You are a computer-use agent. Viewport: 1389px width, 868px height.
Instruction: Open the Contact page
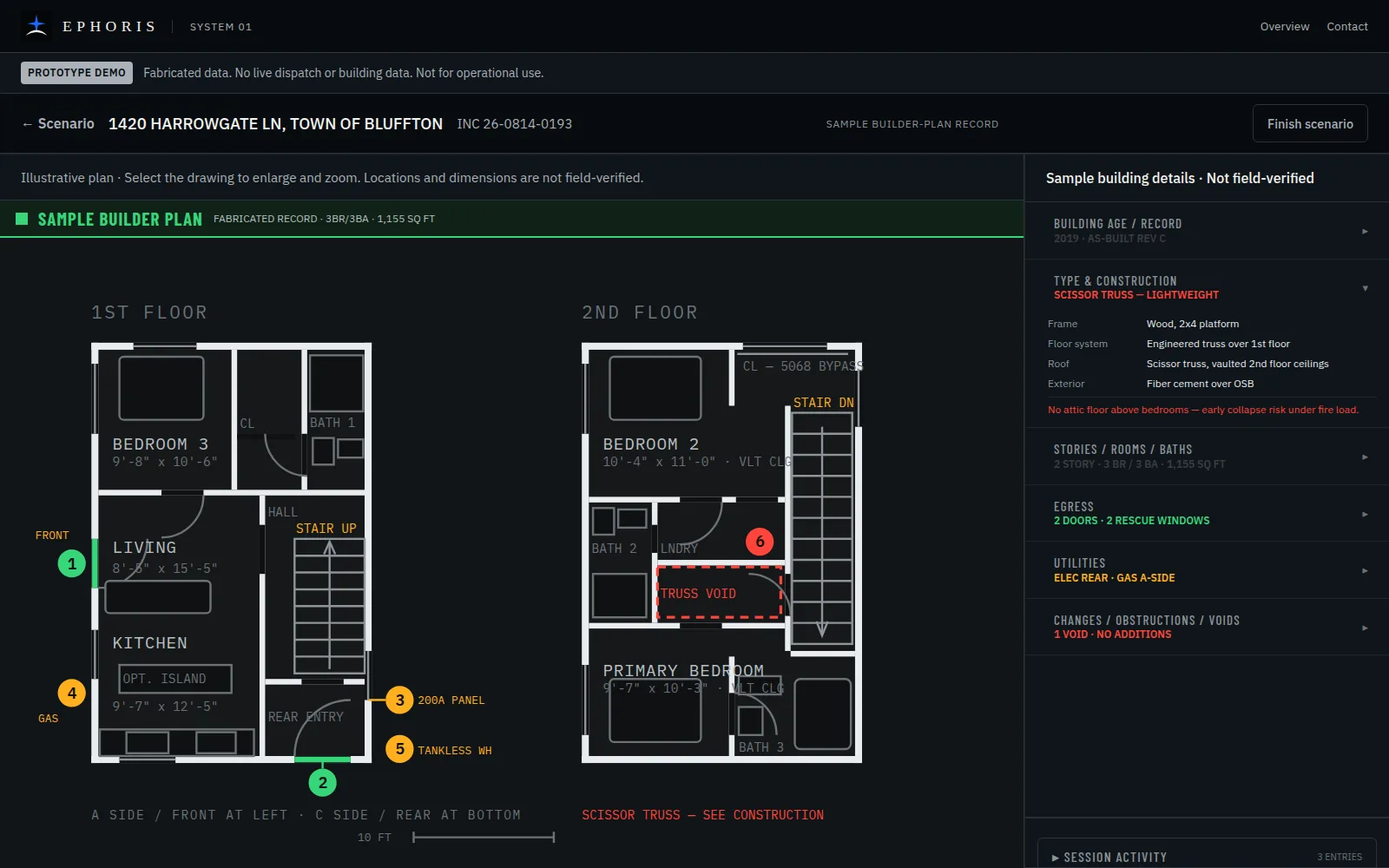(1347, 27)
